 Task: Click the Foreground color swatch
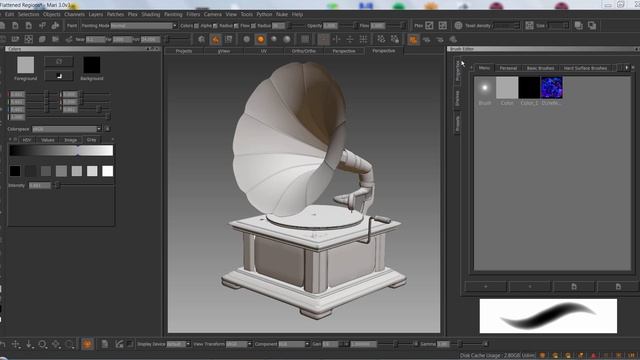pos(25,65)
